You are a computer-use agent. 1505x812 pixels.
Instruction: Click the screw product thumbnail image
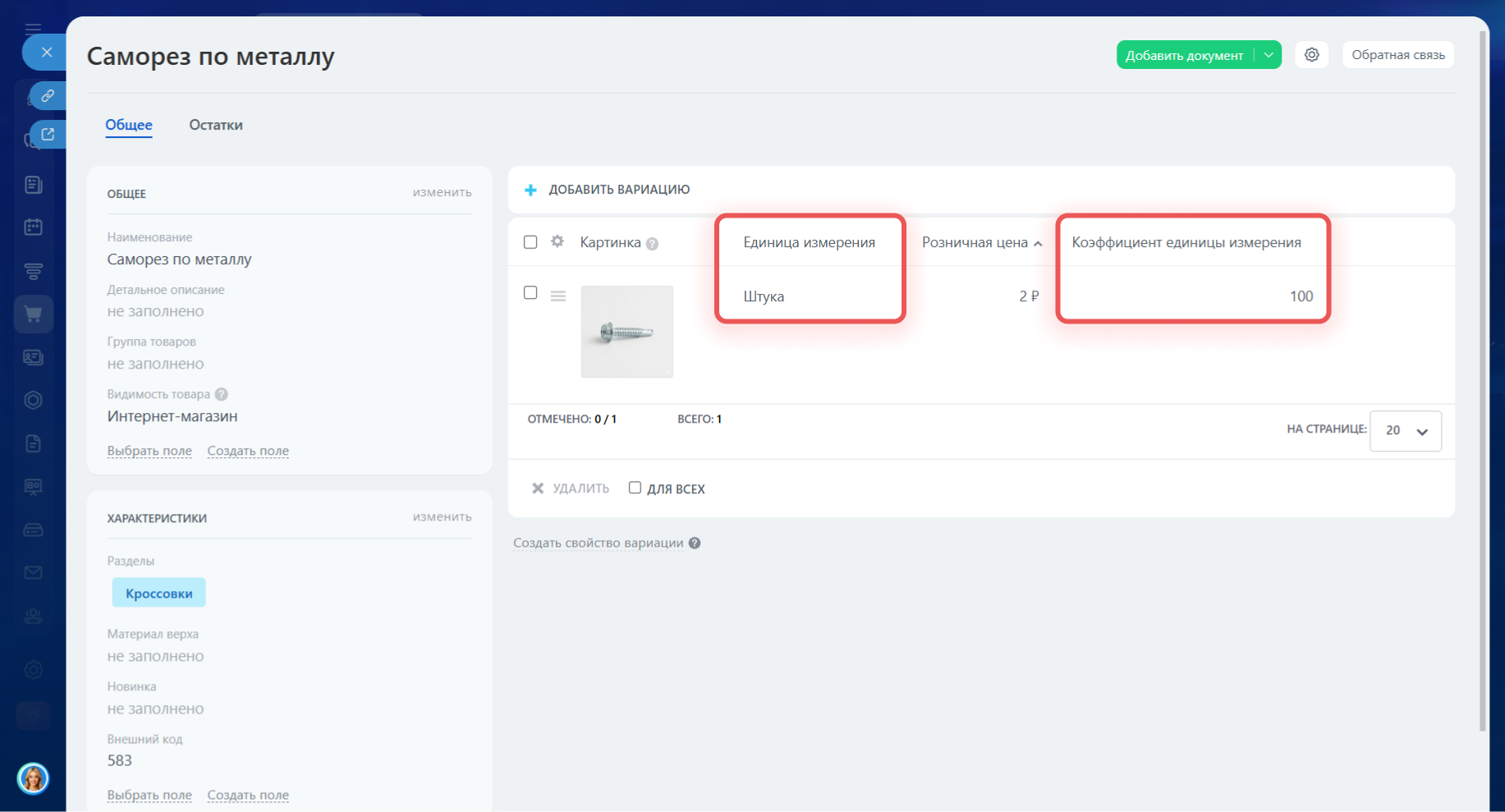(626, 332)
